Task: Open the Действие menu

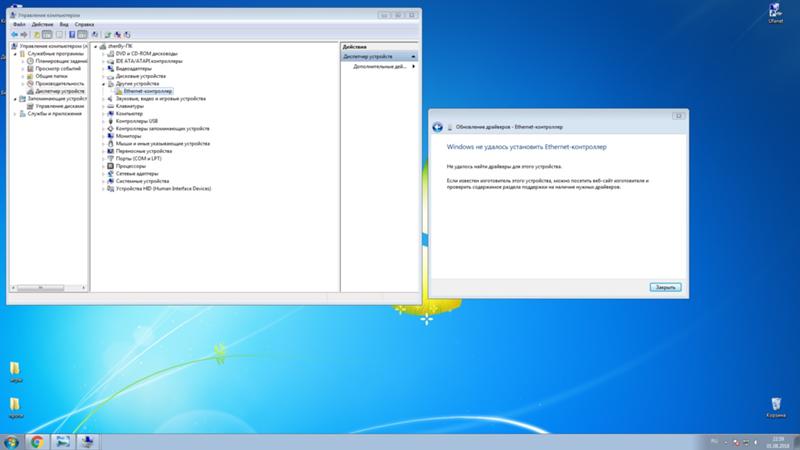Action: [42, 24]
